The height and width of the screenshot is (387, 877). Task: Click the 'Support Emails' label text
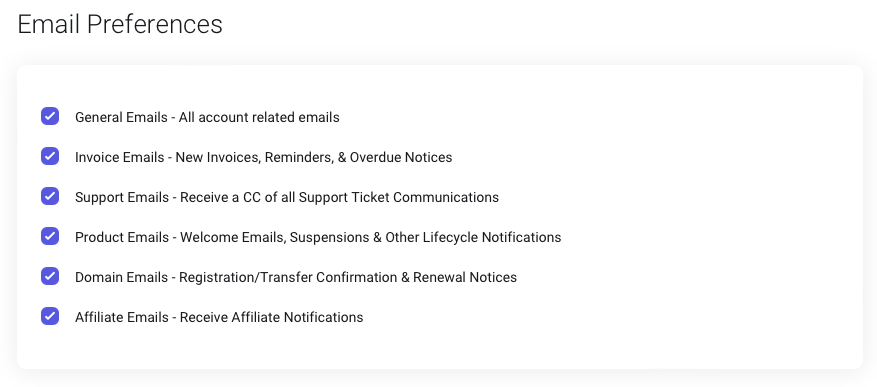pos(122,197)
